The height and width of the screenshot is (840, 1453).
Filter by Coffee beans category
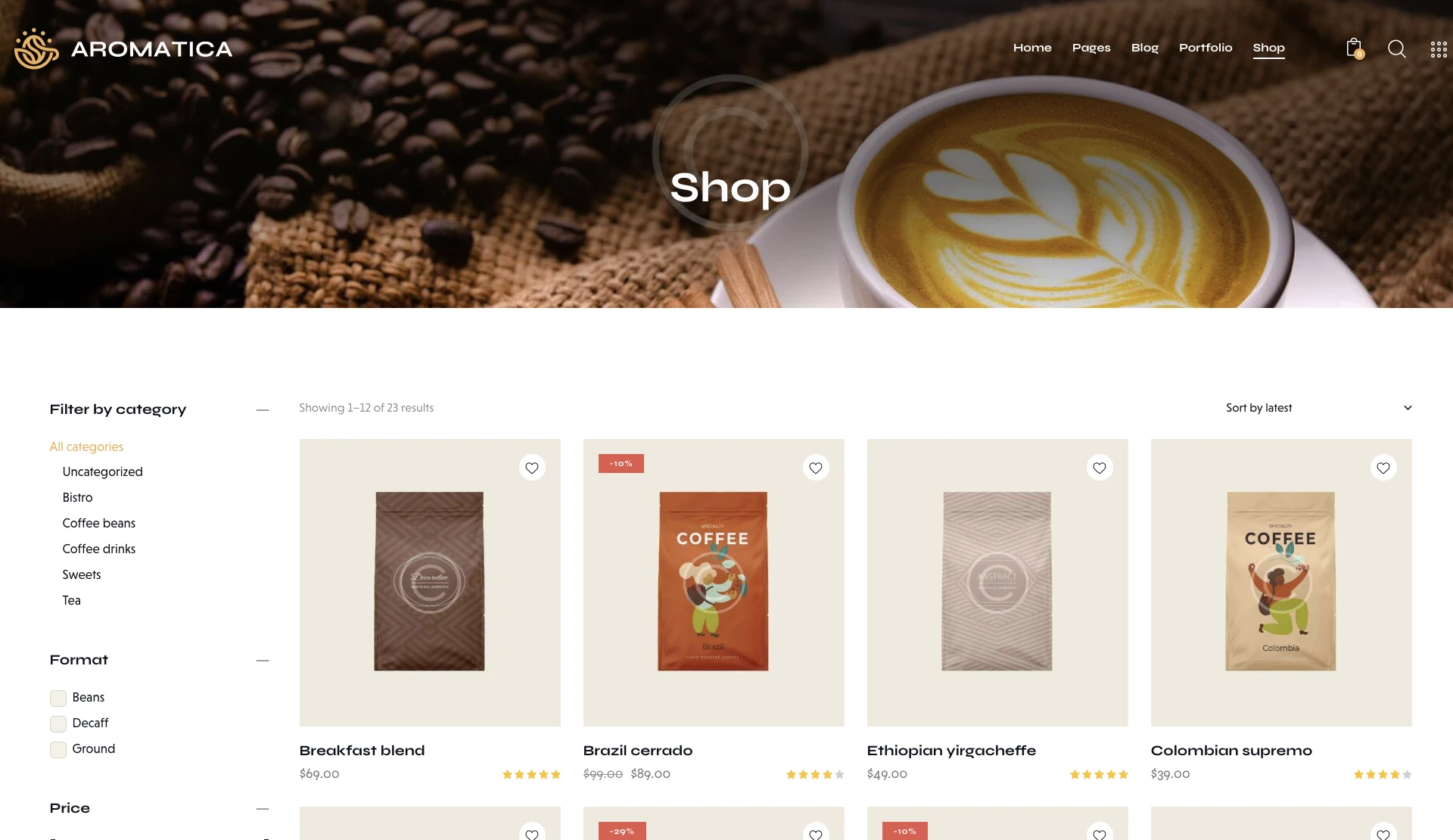point(99,523)
